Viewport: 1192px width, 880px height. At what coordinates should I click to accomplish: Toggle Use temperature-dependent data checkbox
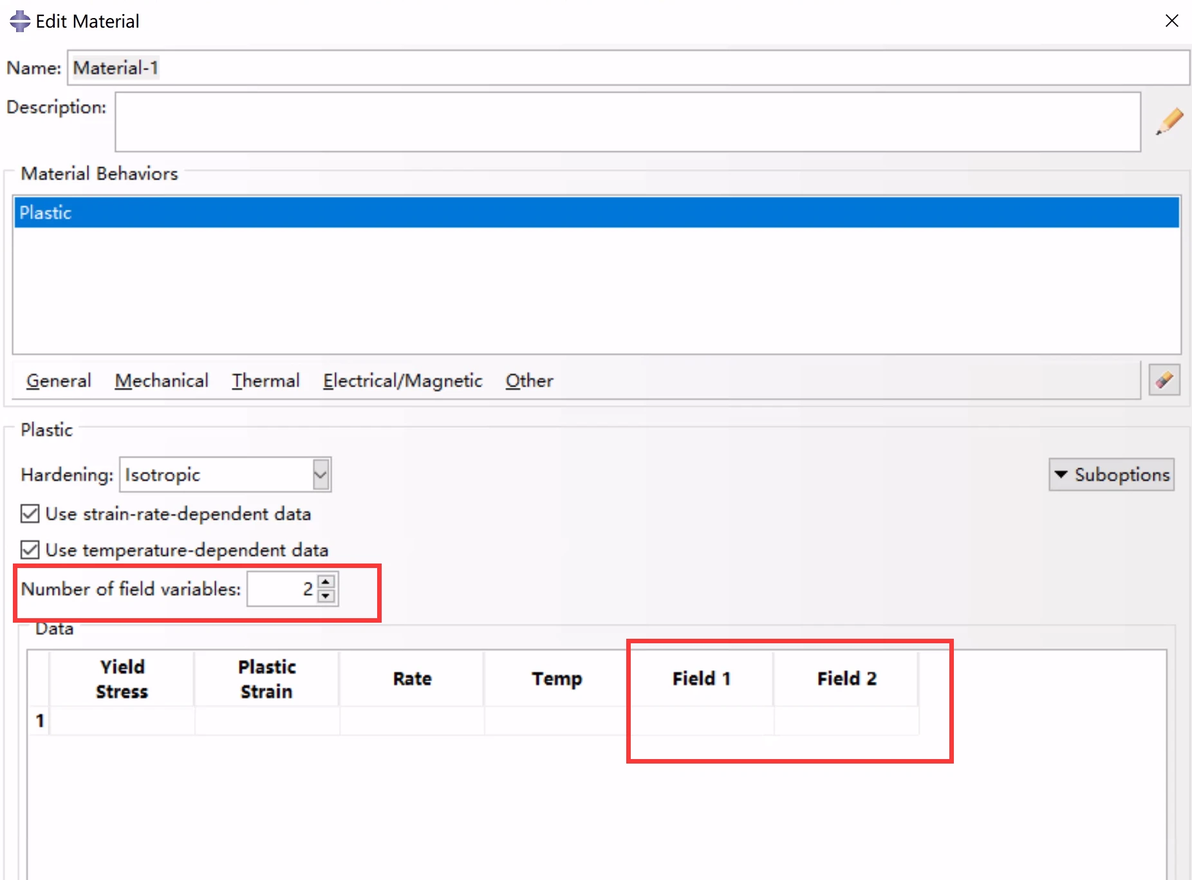pos(30,550)
